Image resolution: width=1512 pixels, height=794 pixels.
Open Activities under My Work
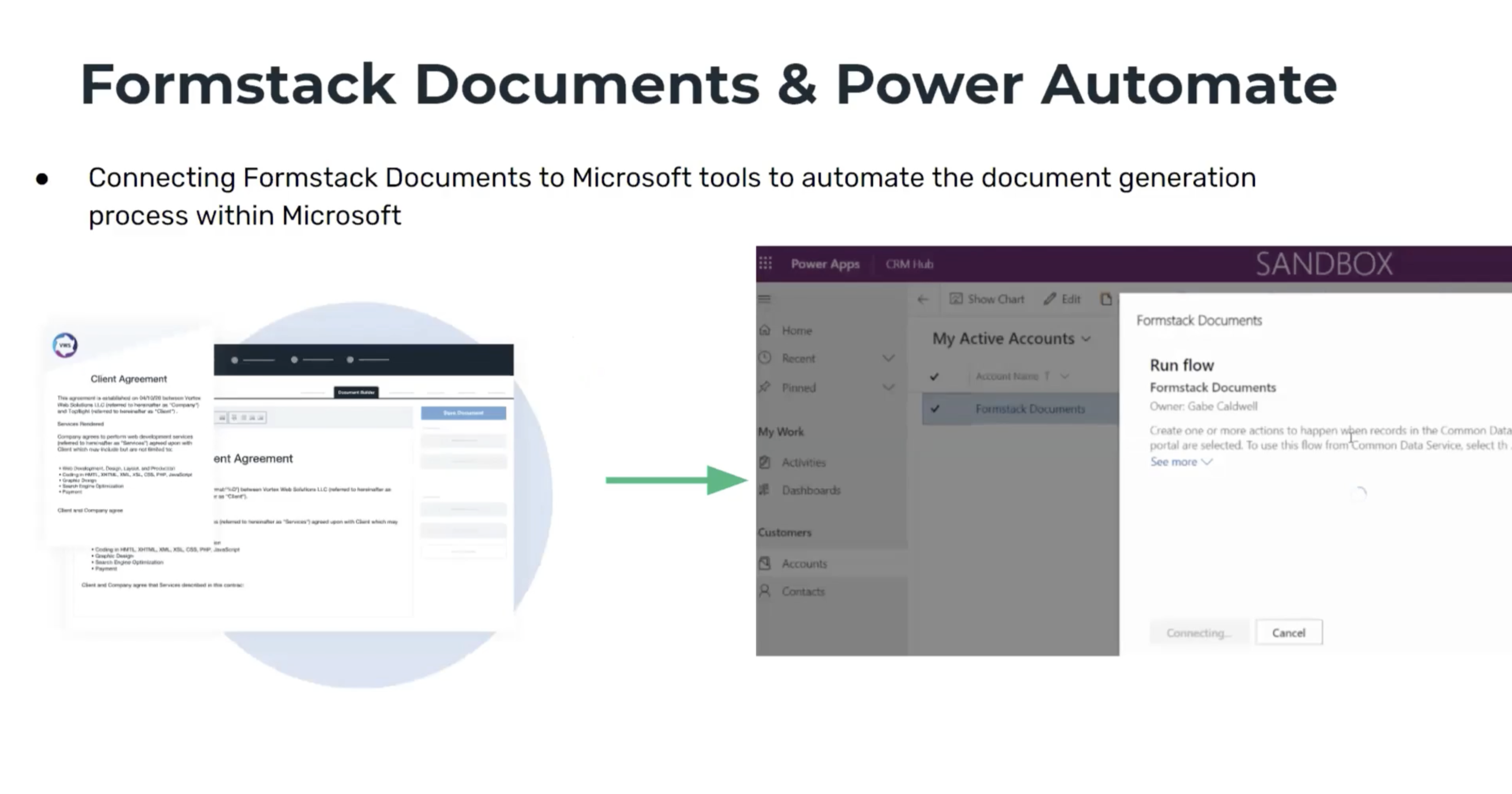[x=803, y=462]
